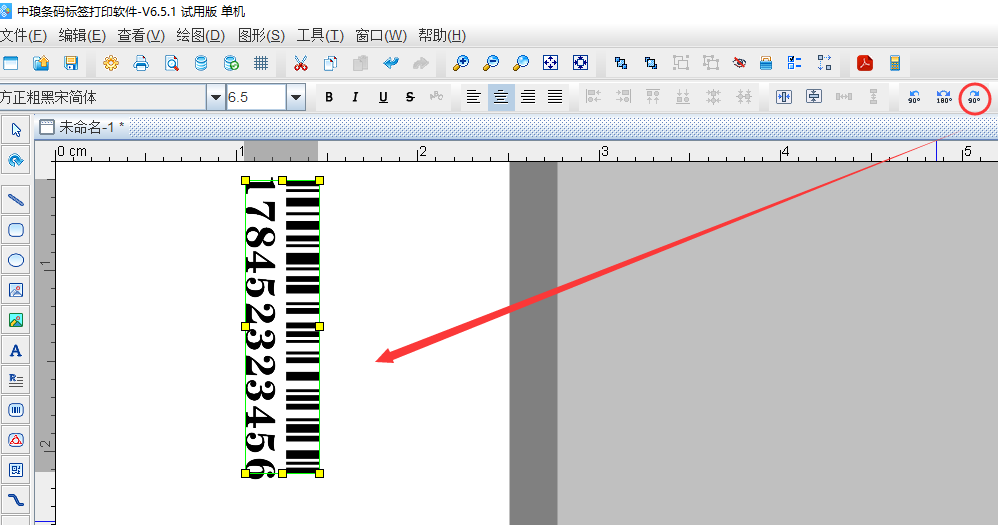Click the font name field 方正粗黑宋简体
998x525 pixels.
tap(103, 97)
